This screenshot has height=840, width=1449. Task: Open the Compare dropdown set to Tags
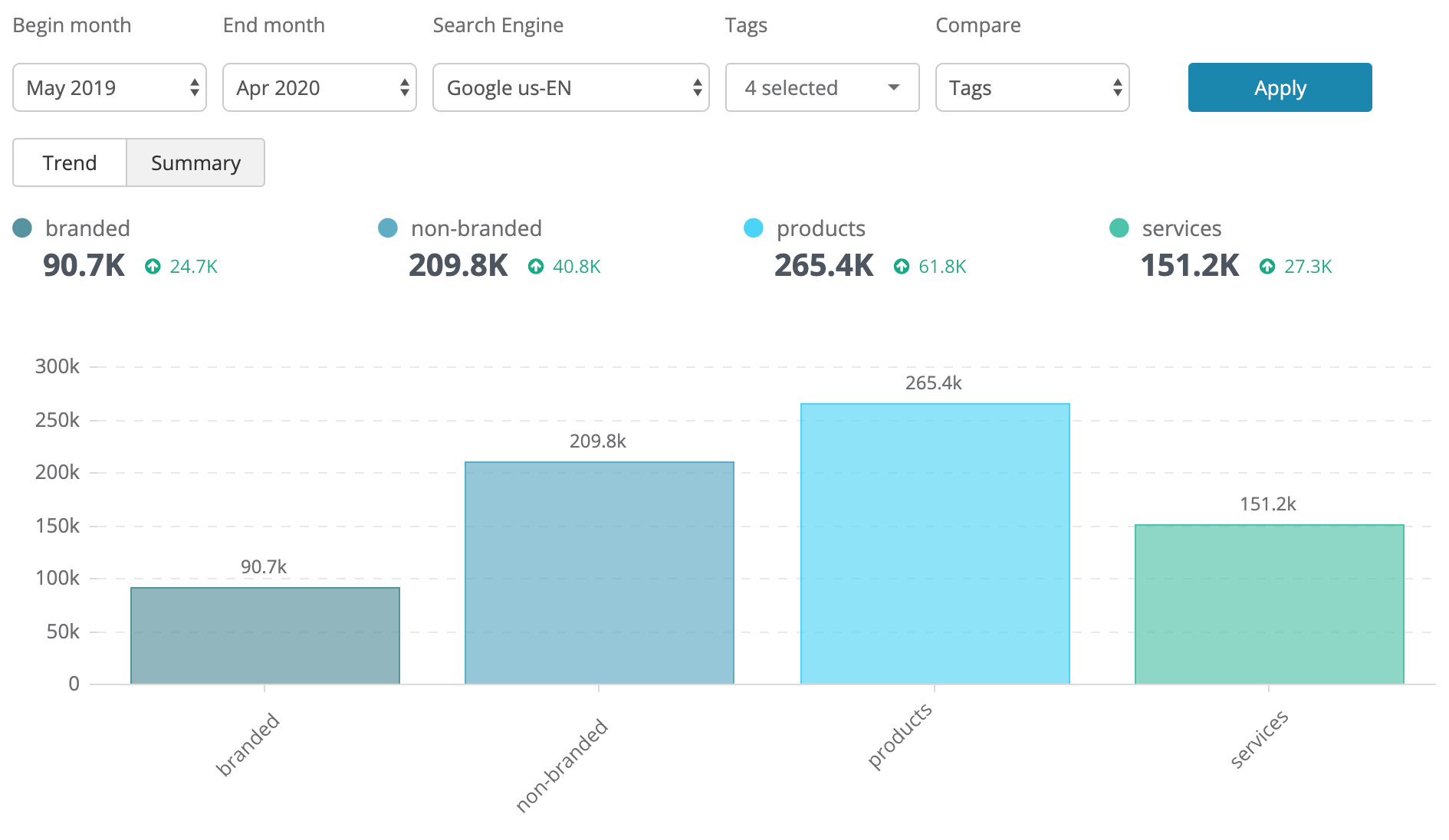click(1032, 87)
